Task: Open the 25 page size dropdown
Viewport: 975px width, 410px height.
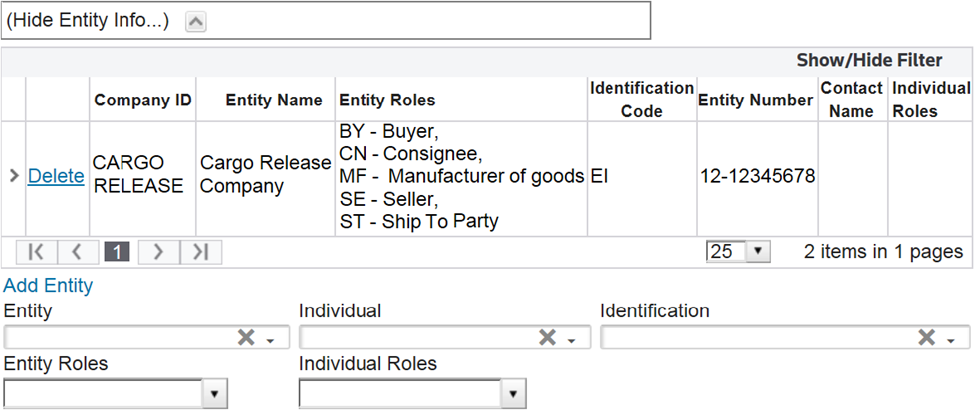Action: pos(759,252)
